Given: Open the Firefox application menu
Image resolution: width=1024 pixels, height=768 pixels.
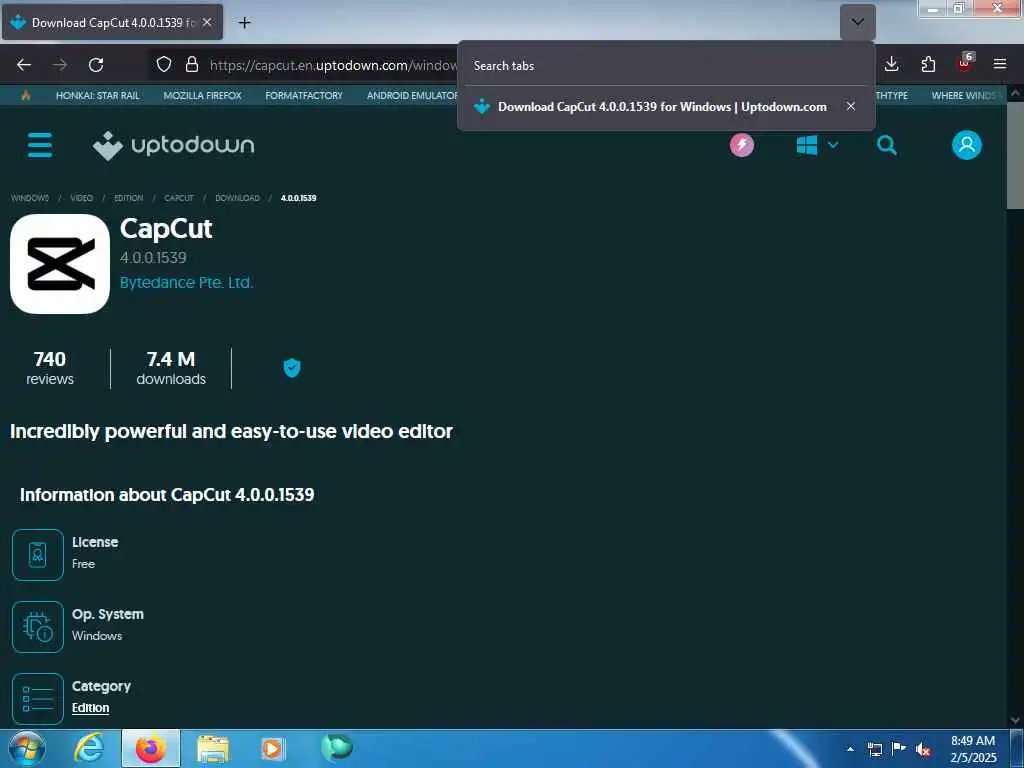Looking at the screenshot, I should pyautogui.click(x=1000, y=64).
